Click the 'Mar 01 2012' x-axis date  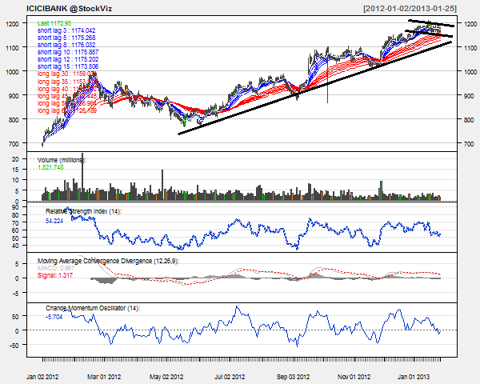tap(104, 377)
